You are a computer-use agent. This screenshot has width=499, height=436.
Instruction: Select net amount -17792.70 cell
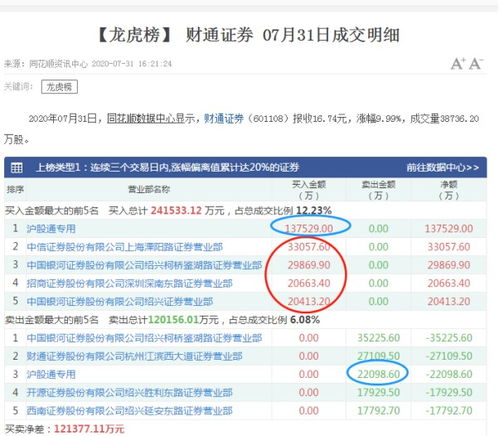(449, 411)
